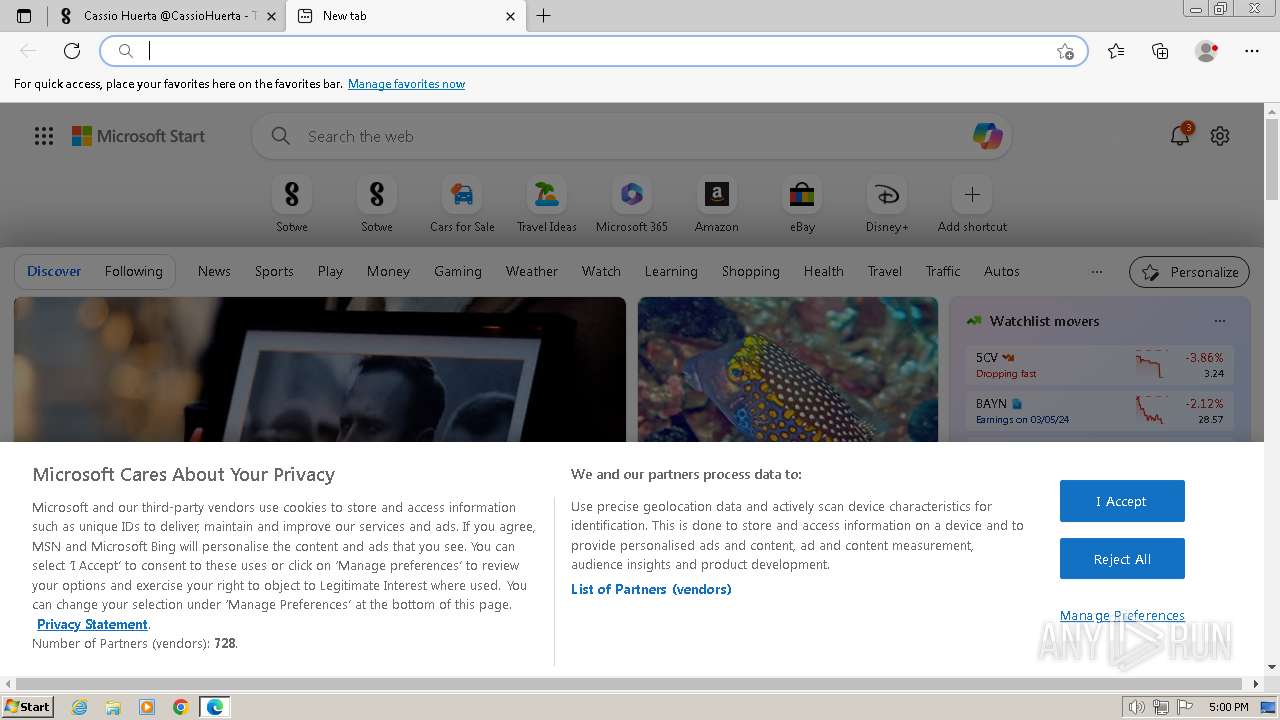1280x720 pixels.
Task: Select the Discover feed tab
Action: coord(54,271)
